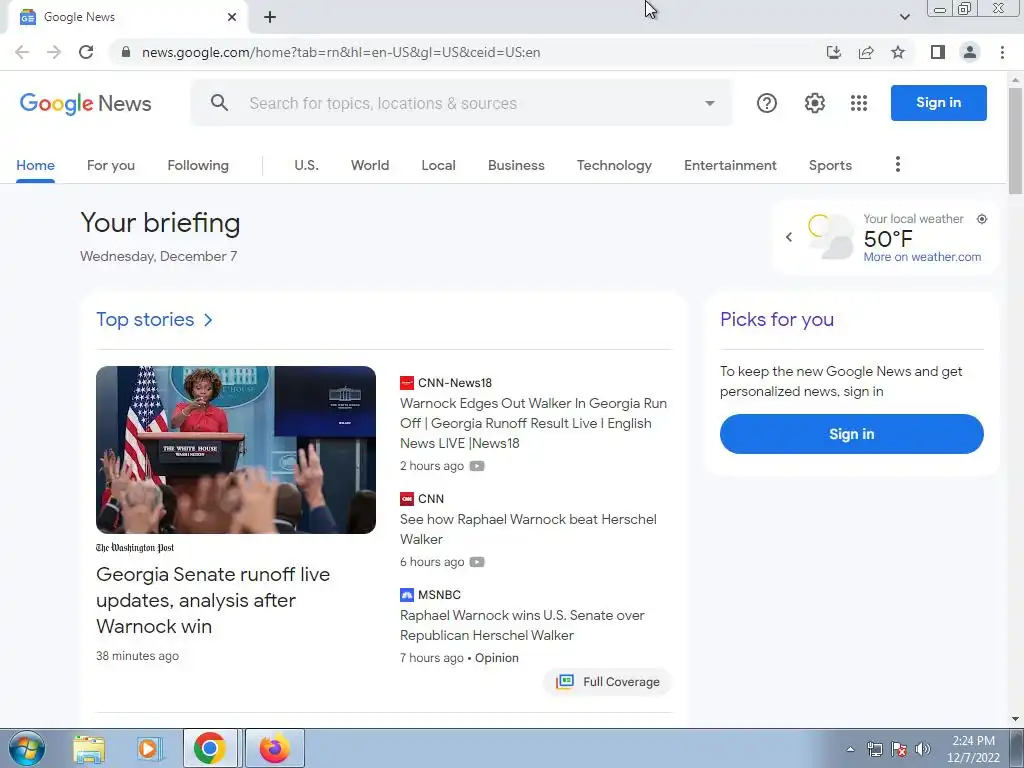
Task: Open Chrome side panel icon
Action: (x=938, y=52)
